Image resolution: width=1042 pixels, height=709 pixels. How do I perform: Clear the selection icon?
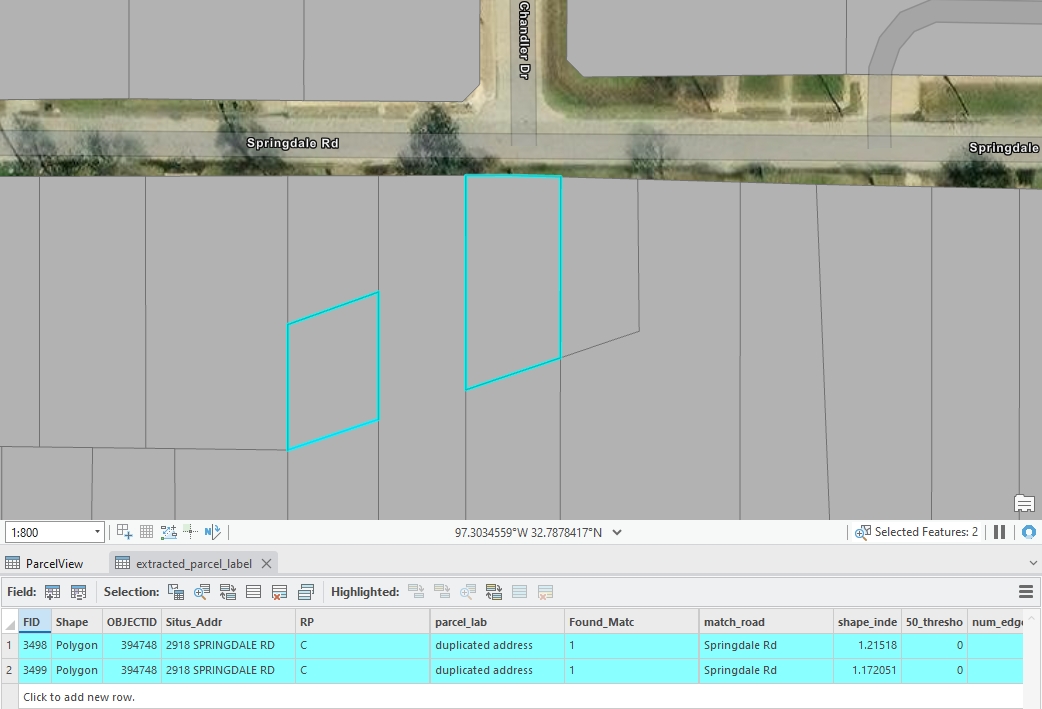(x=254, y=592)
